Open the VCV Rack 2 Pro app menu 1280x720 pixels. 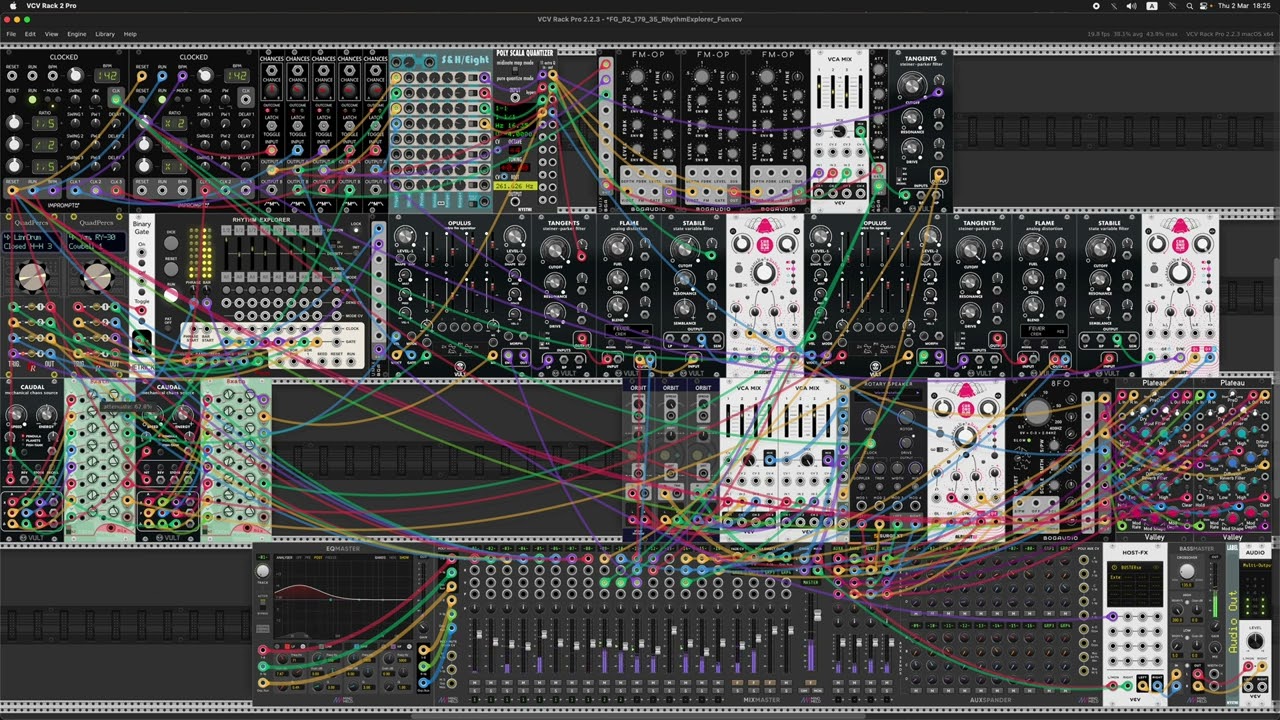(x=51, y=6)
